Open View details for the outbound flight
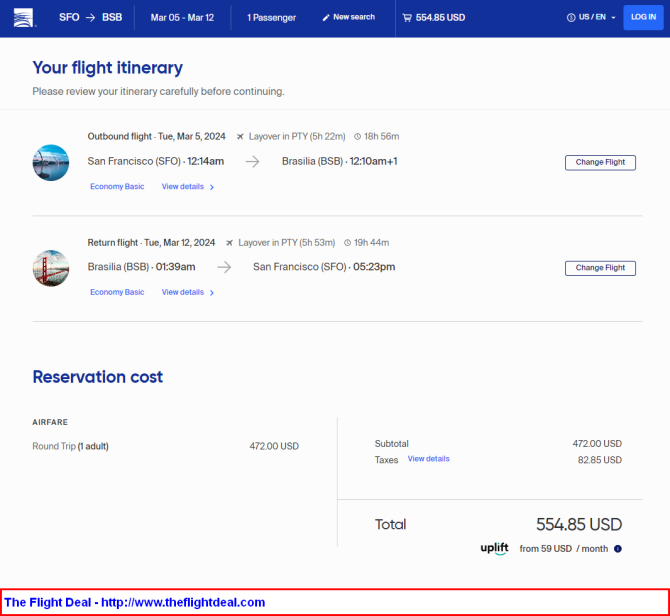 tap(183, 187)
